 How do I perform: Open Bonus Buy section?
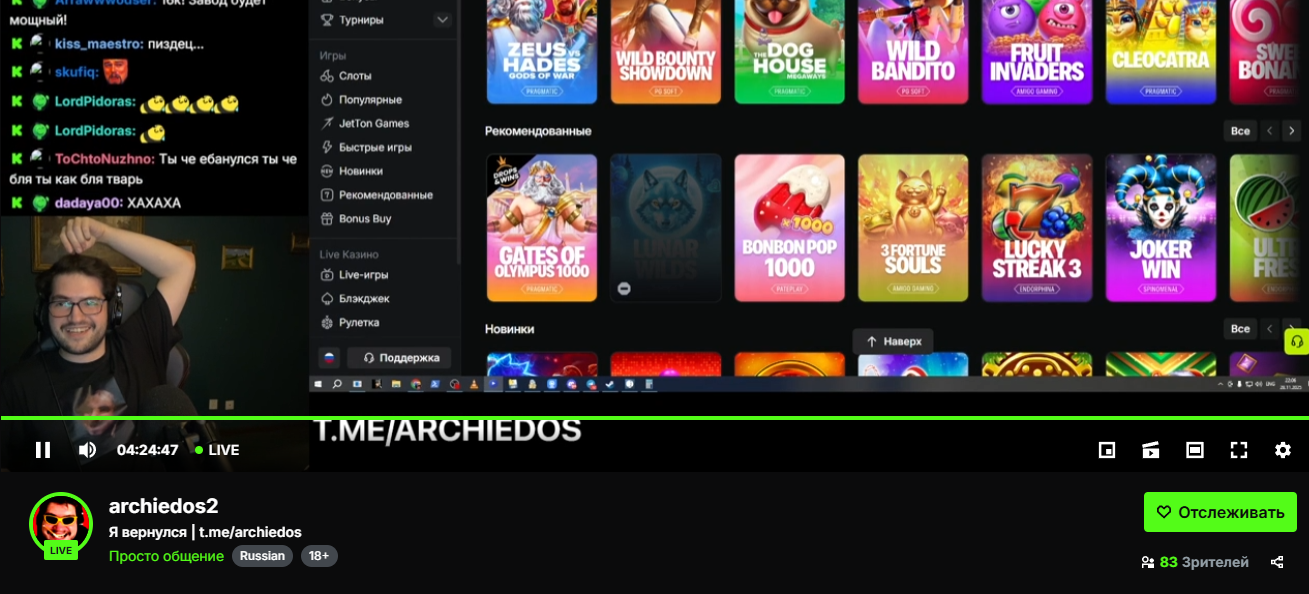tap(365, 219)
